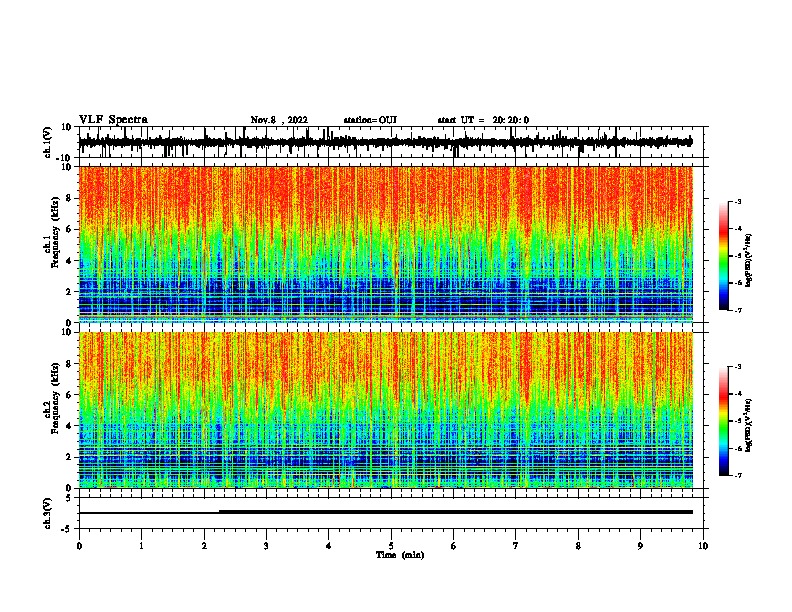Click the "-7" label on the ch.2 color scale
The width and height of the screenshot is (792, 612).
click(737, 476)
